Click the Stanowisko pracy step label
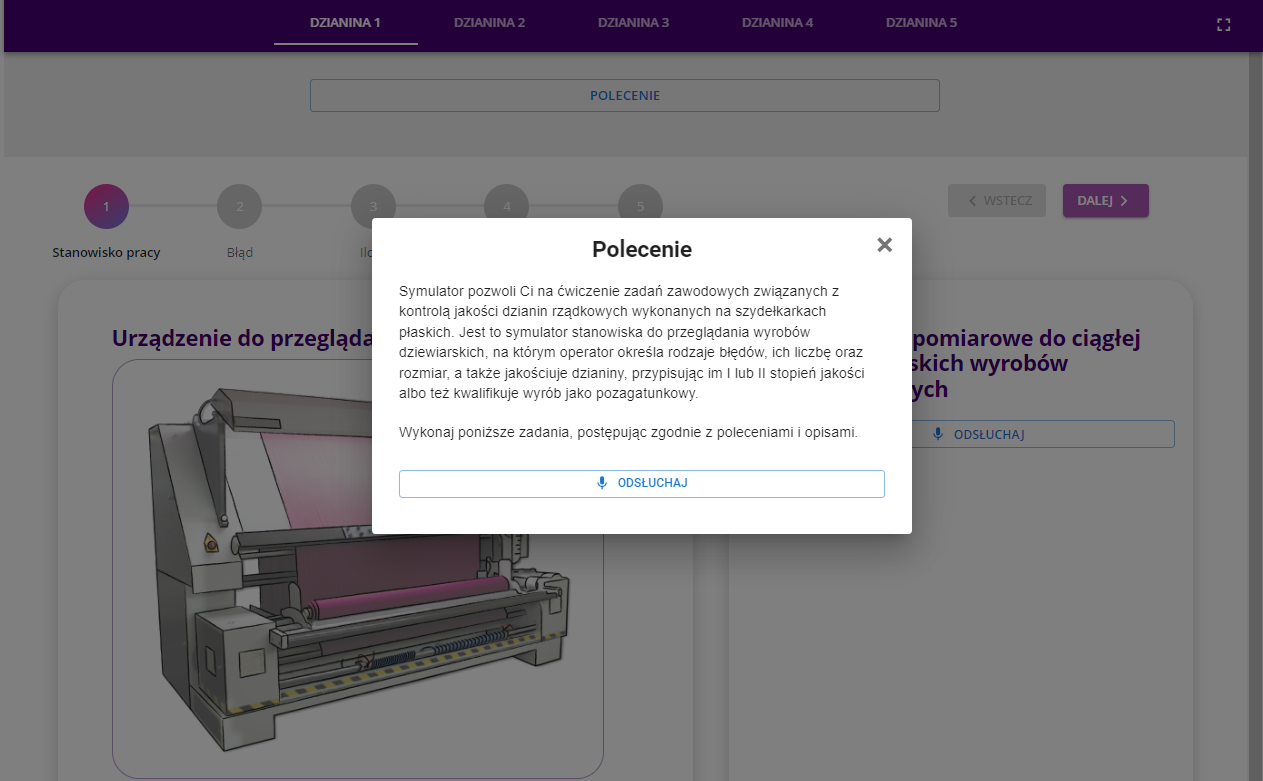This screenshot has height=781, width=1263. [106, 253]
